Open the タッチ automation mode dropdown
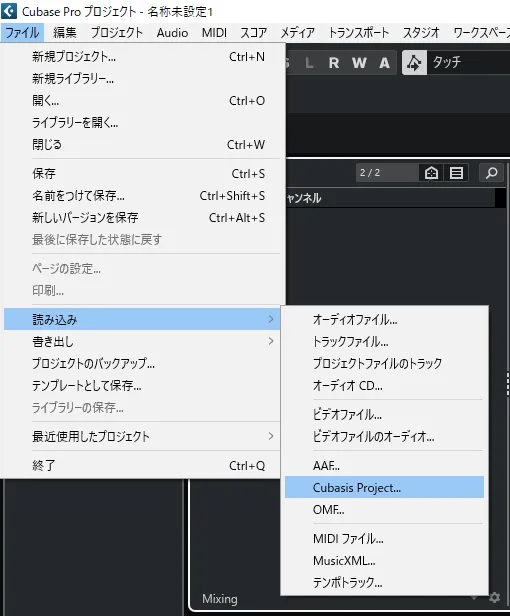The image size is (510, 616). coord(468,62)
